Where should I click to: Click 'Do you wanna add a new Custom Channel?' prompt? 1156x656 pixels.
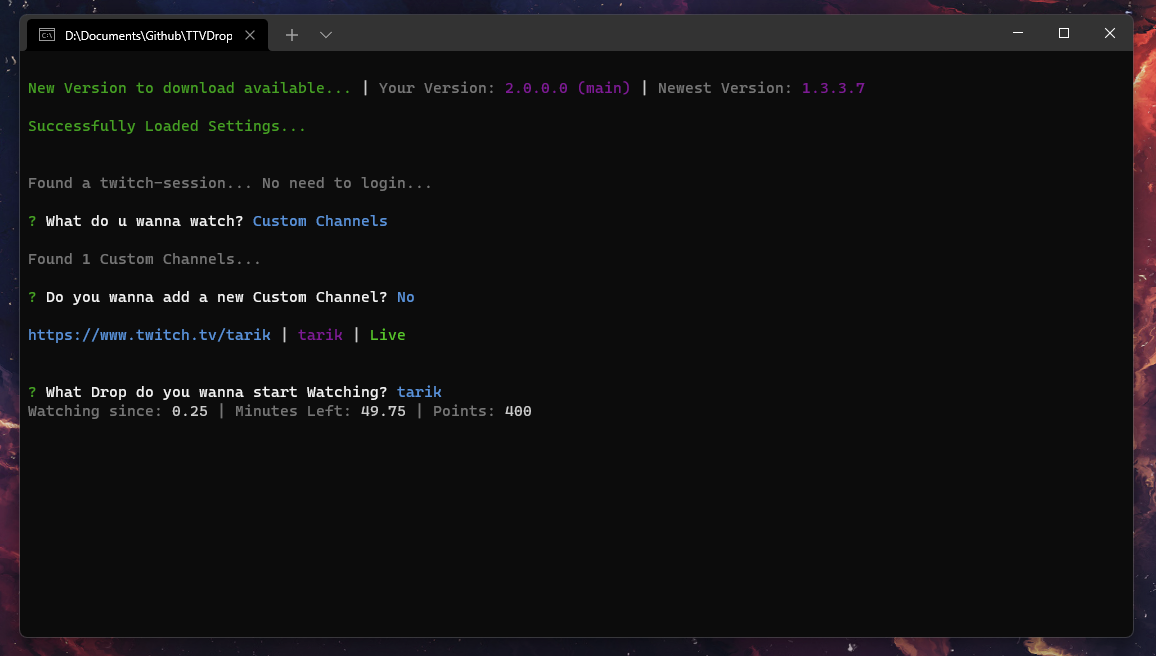tap(216, 297)
